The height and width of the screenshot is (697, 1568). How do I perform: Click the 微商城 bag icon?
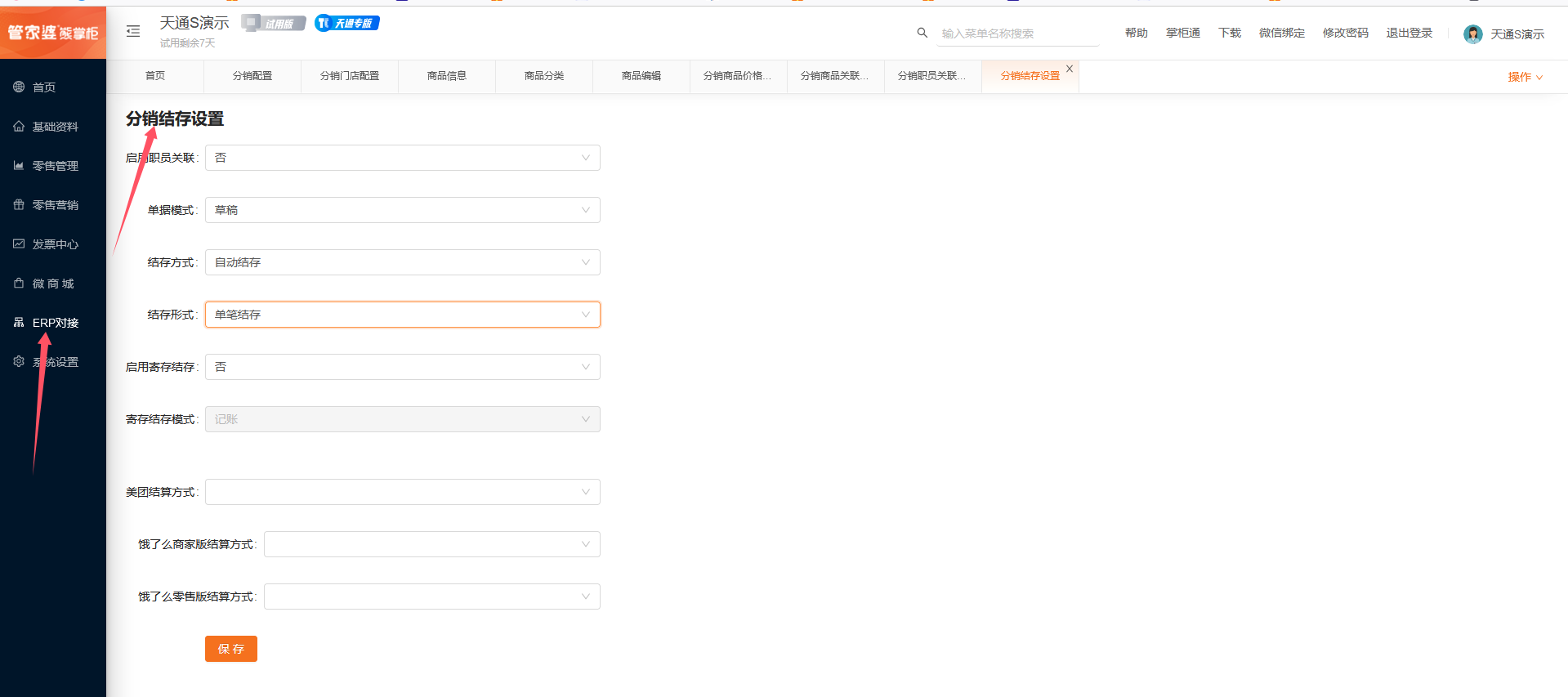click(19, 283)
